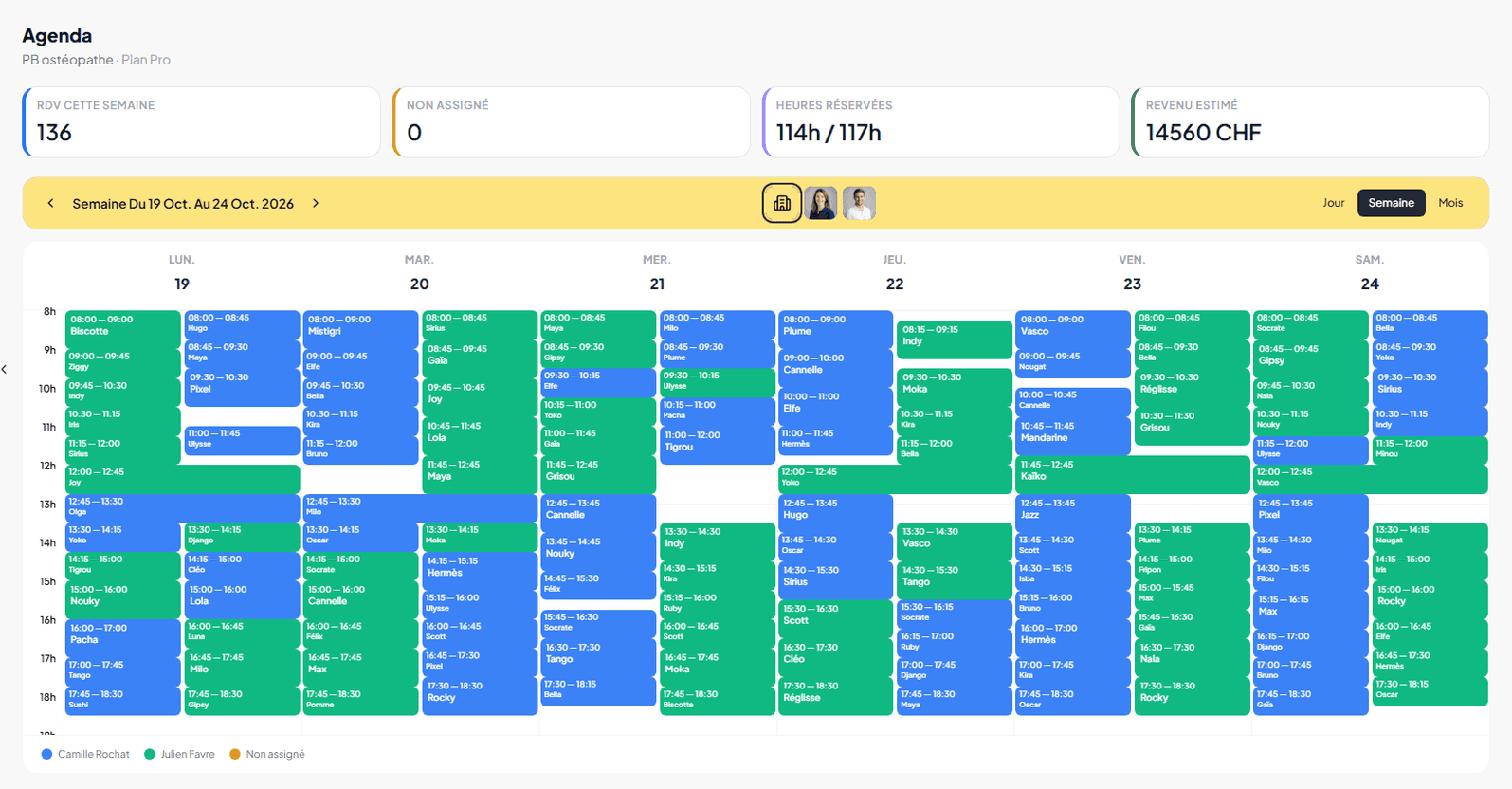
Task: Filter by the man practitioner avatar
Action: pyautogui.click(x=859, y=203)
